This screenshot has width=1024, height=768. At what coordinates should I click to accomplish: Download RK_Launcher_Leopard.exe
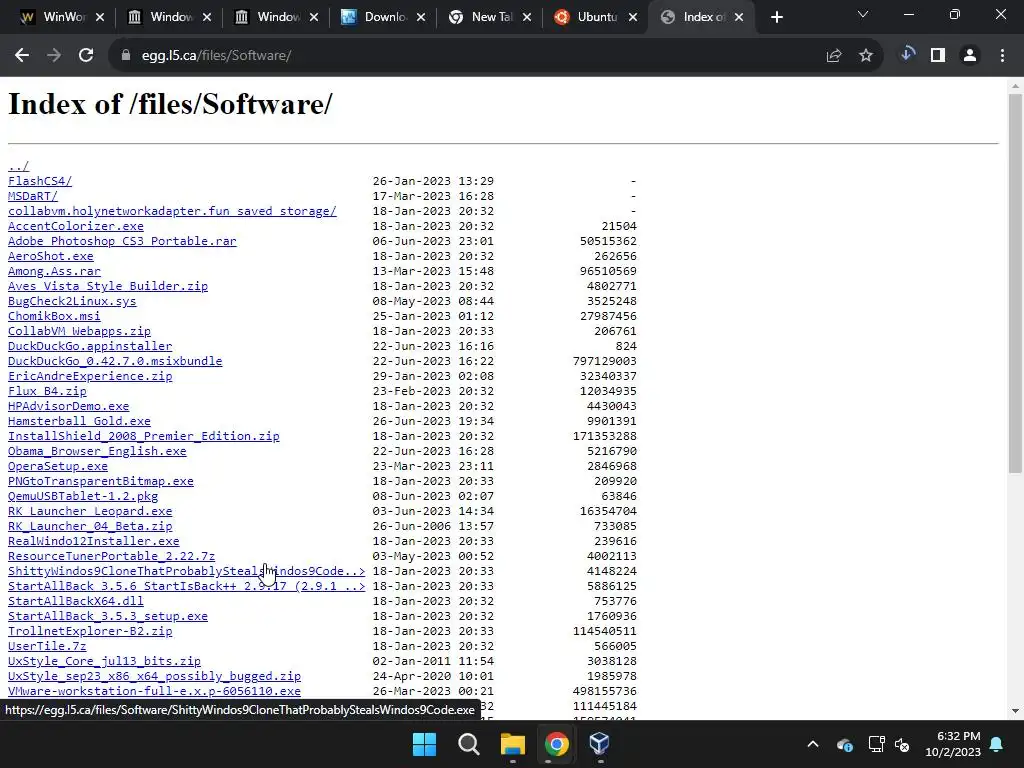90,511
